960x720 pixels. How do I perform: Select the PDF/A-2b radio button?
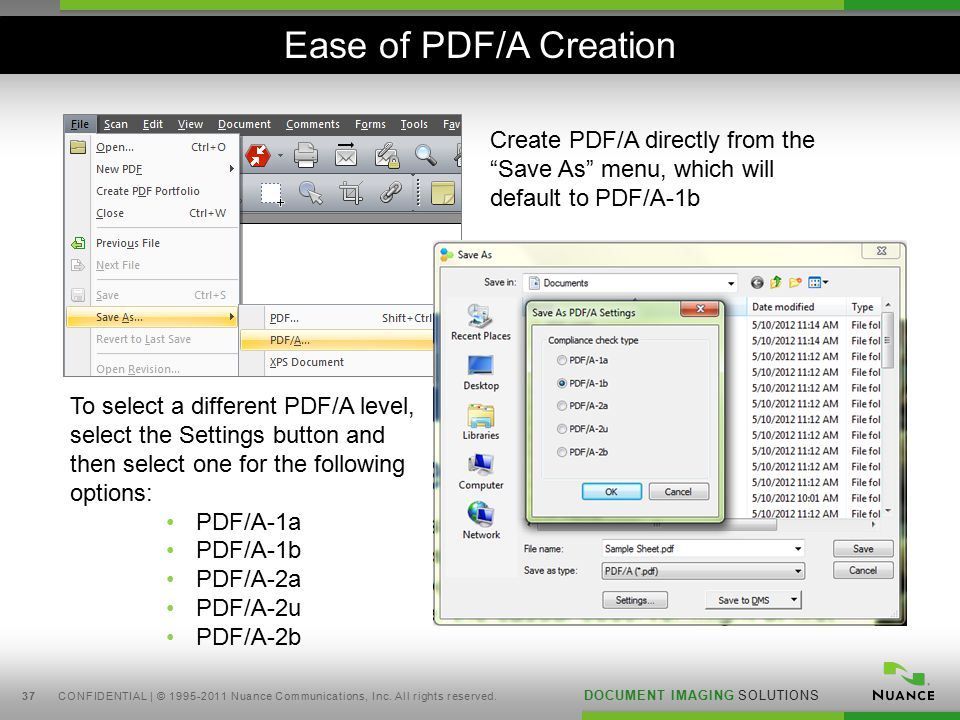pyautogui.click(x=561, y=452)
